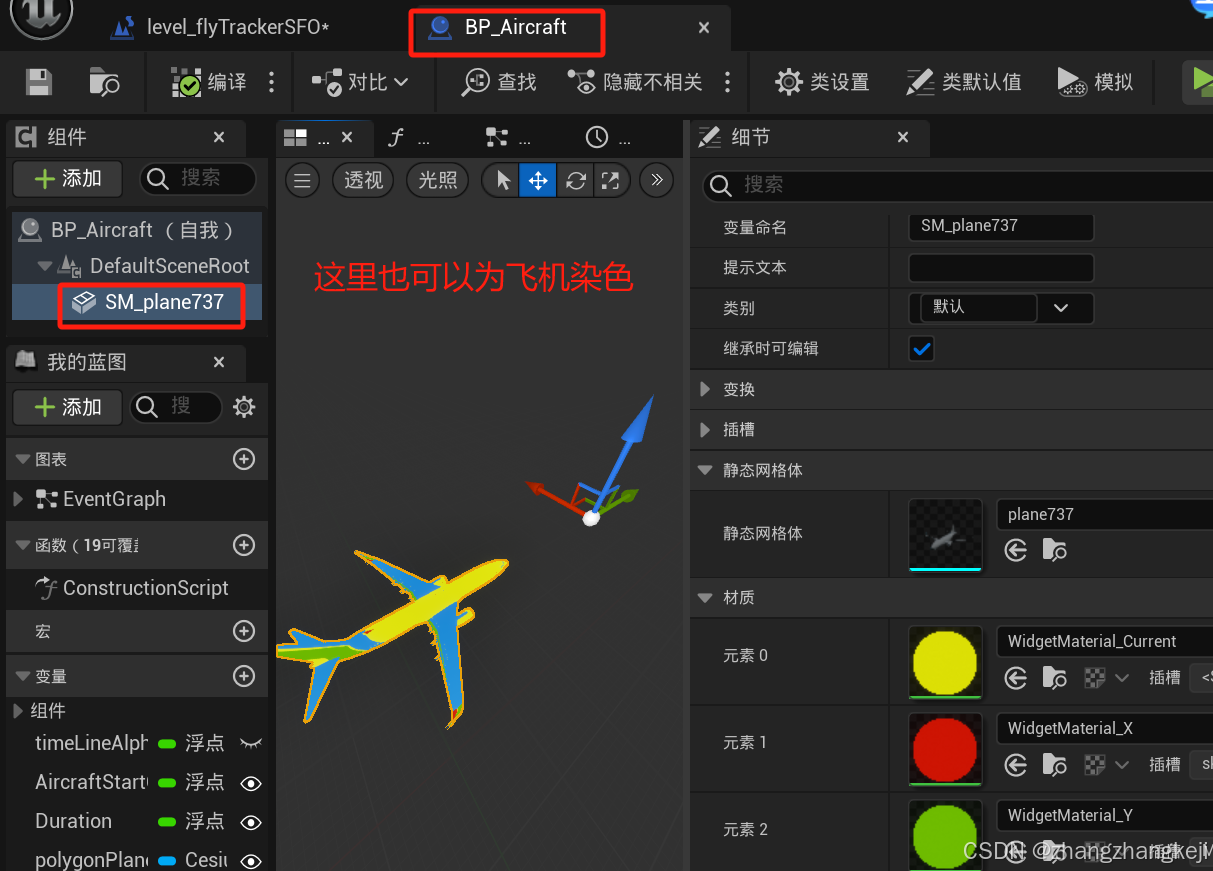Activate the Scale transform tool
1213x871 pixels.
coord(612,180)
